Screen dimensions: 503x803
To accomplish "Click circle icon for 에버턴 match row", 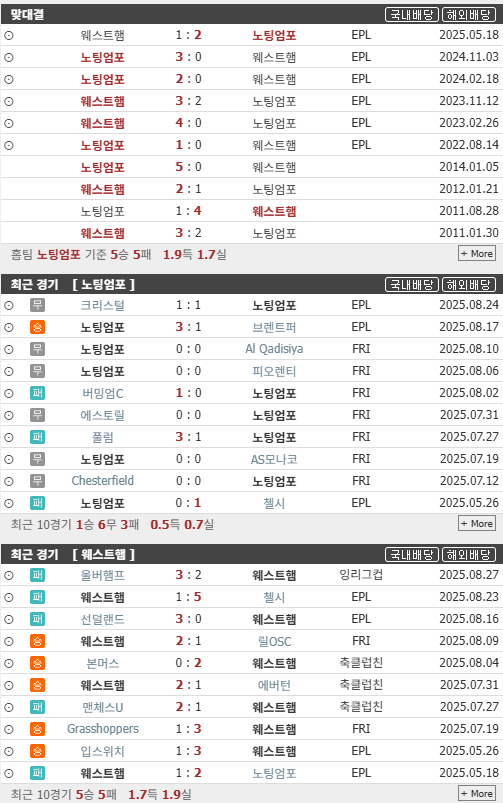I will (x=9, y=686).
